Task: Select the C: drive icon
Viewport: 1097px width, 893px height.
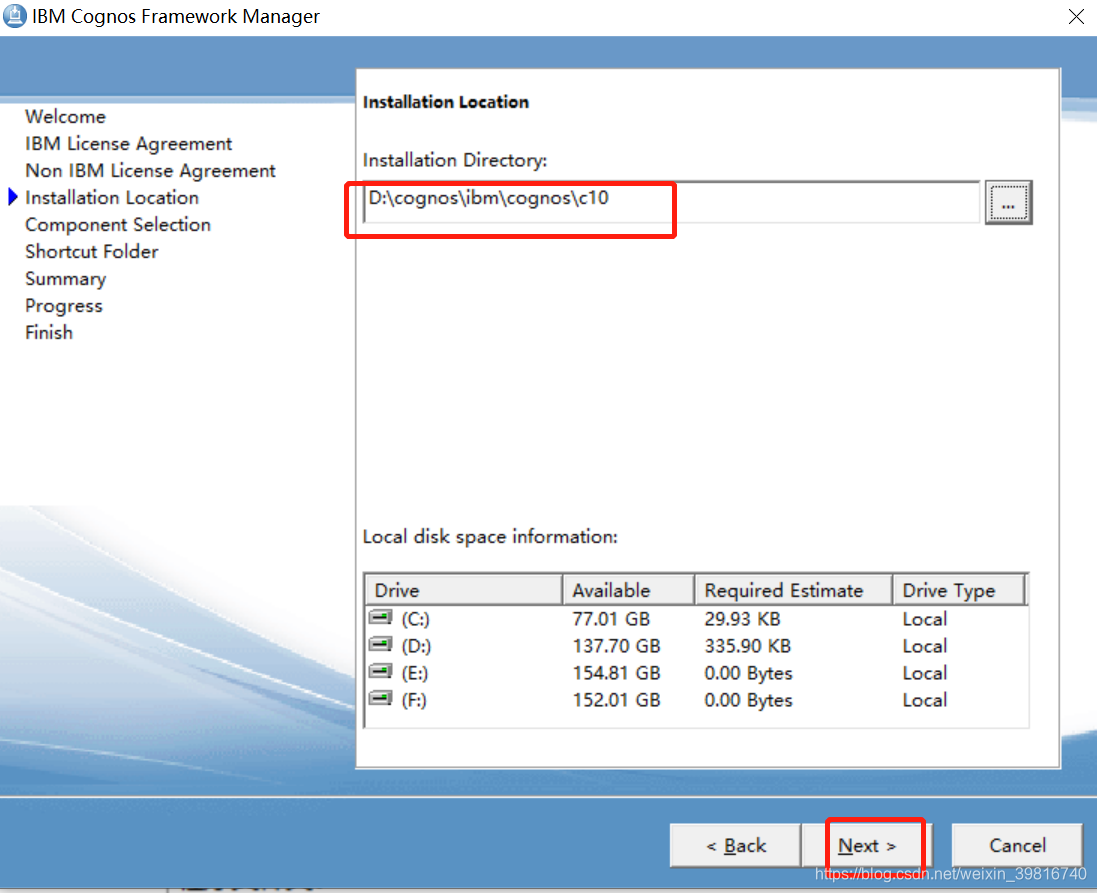Action: [x=381, y=617]
